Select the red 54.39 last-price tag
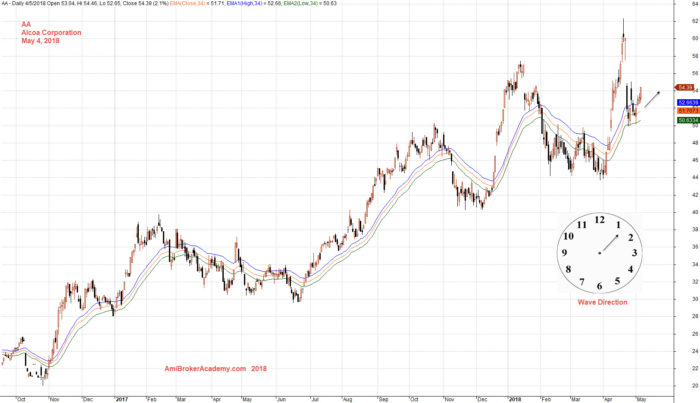The image size is (700, 403). click(685, 87)
